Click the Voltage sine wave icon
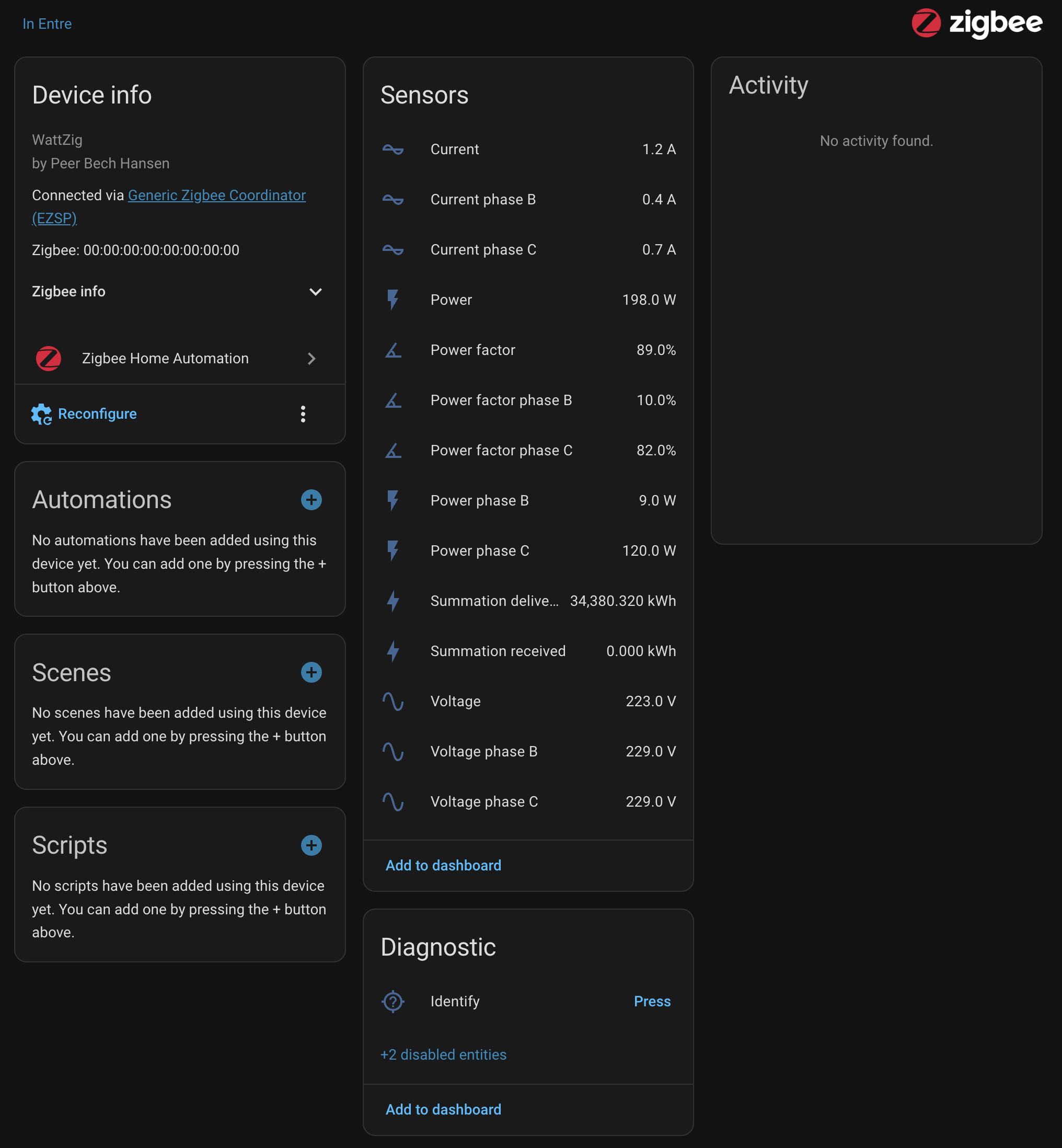This screenshot has height=1148, width=1062. coord(393,701)
